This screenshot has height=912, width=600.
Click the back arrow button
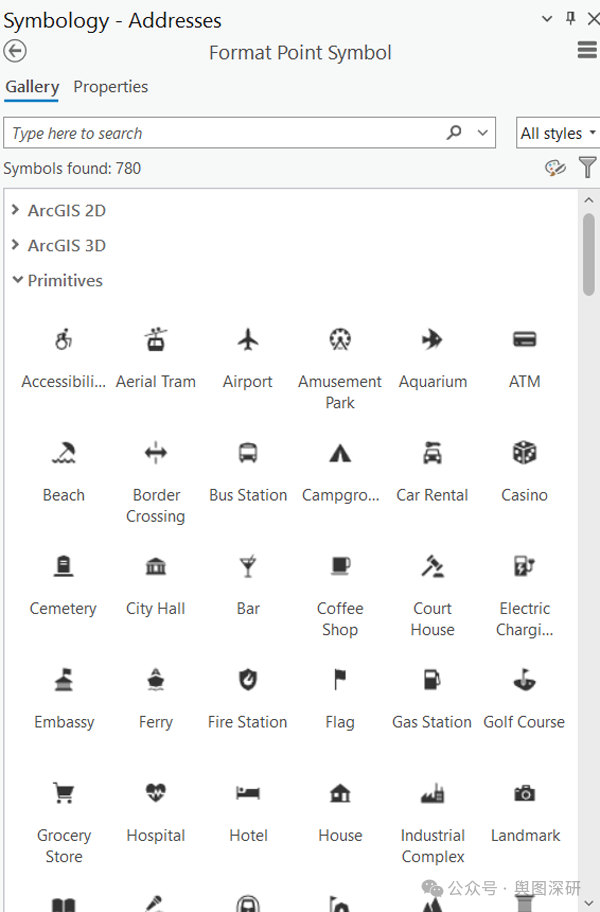click(15, 51)
